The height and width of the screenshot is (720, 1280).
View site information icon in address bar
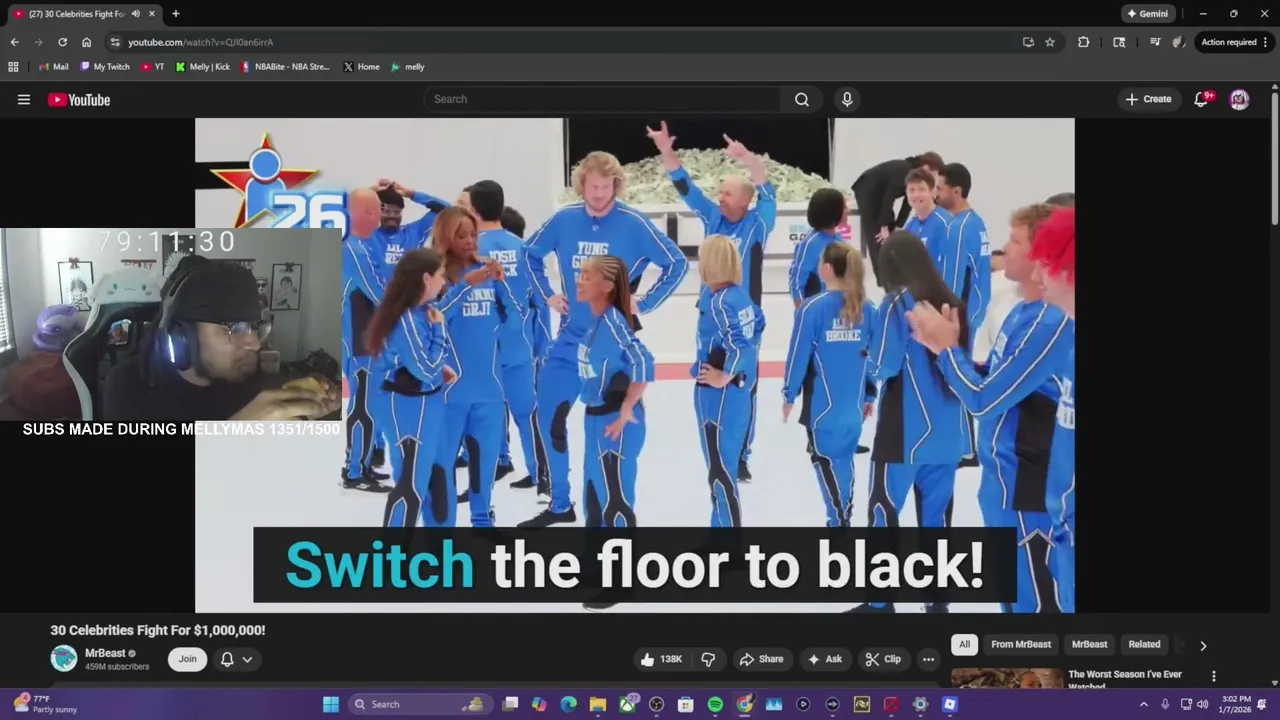(x=115, y=42)
